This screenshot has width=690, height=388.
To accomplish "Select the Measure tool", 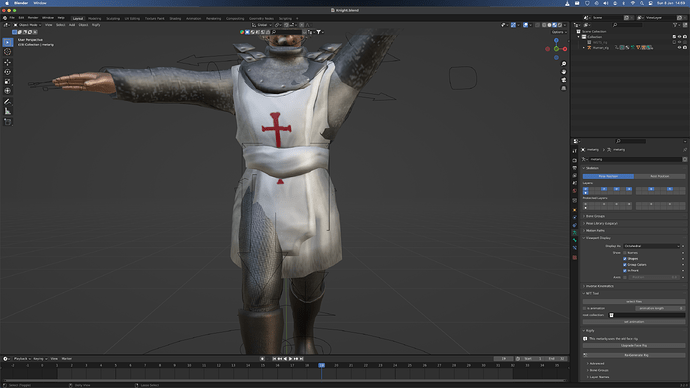I will click(7, 111).
